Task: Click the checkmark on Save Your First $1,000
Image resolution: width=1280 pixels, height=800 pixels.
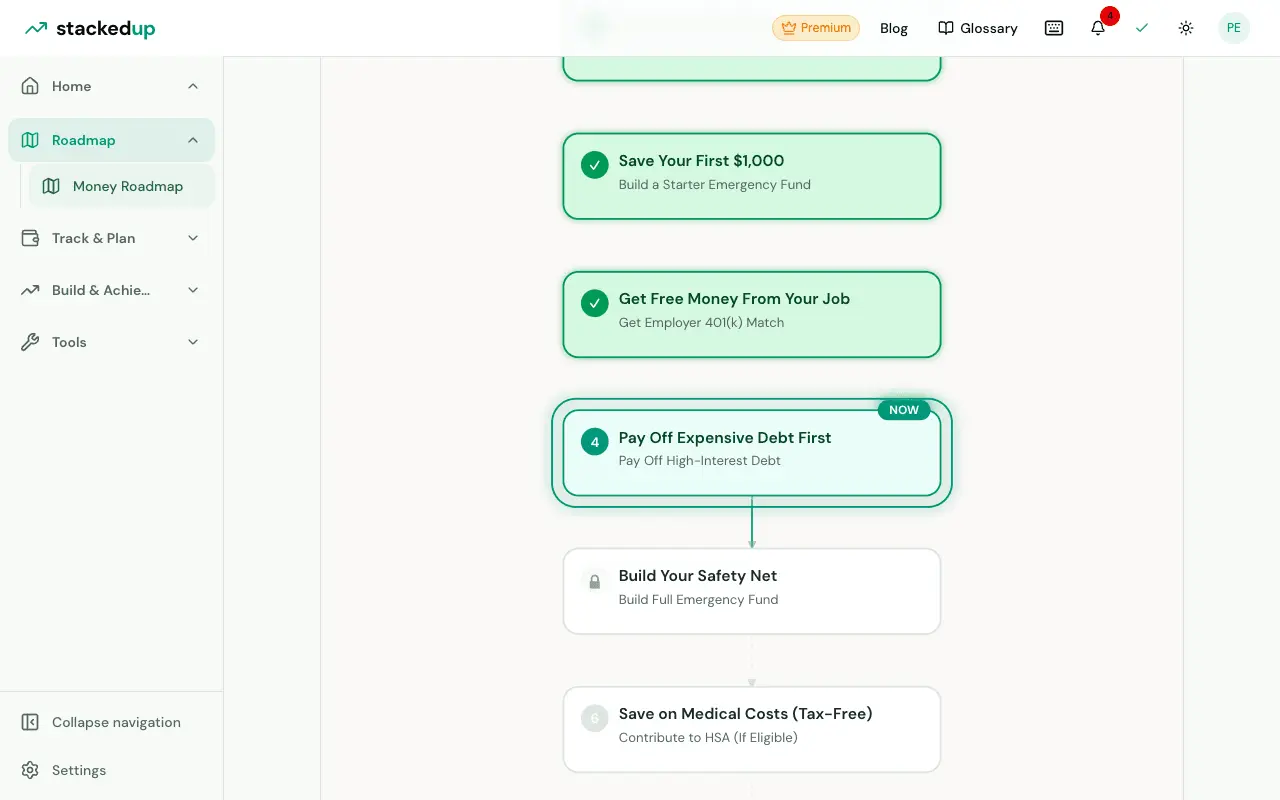Action: coord(595,165)
